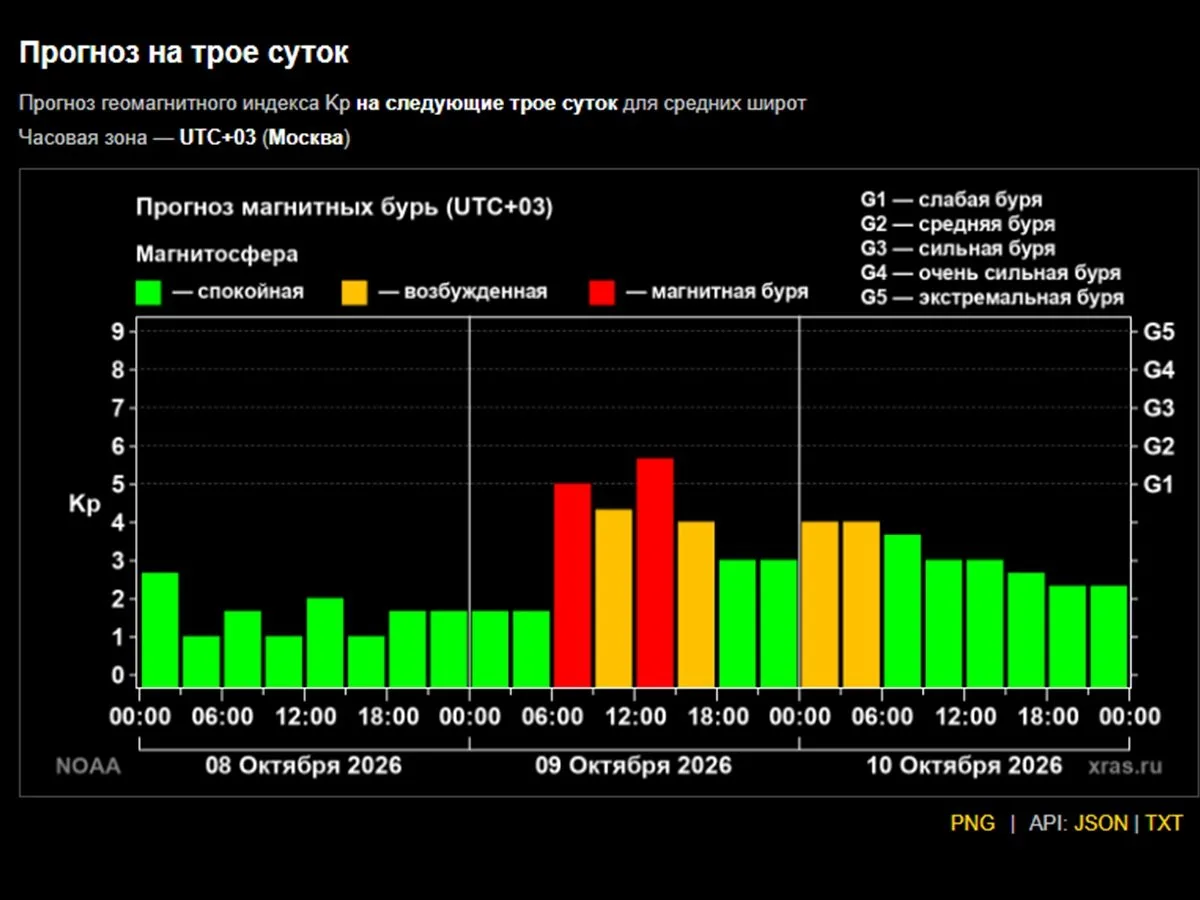Screen dimensions: 1200x900
Task: Click the «— спокойная» legend label
Action: click(237, 292)
